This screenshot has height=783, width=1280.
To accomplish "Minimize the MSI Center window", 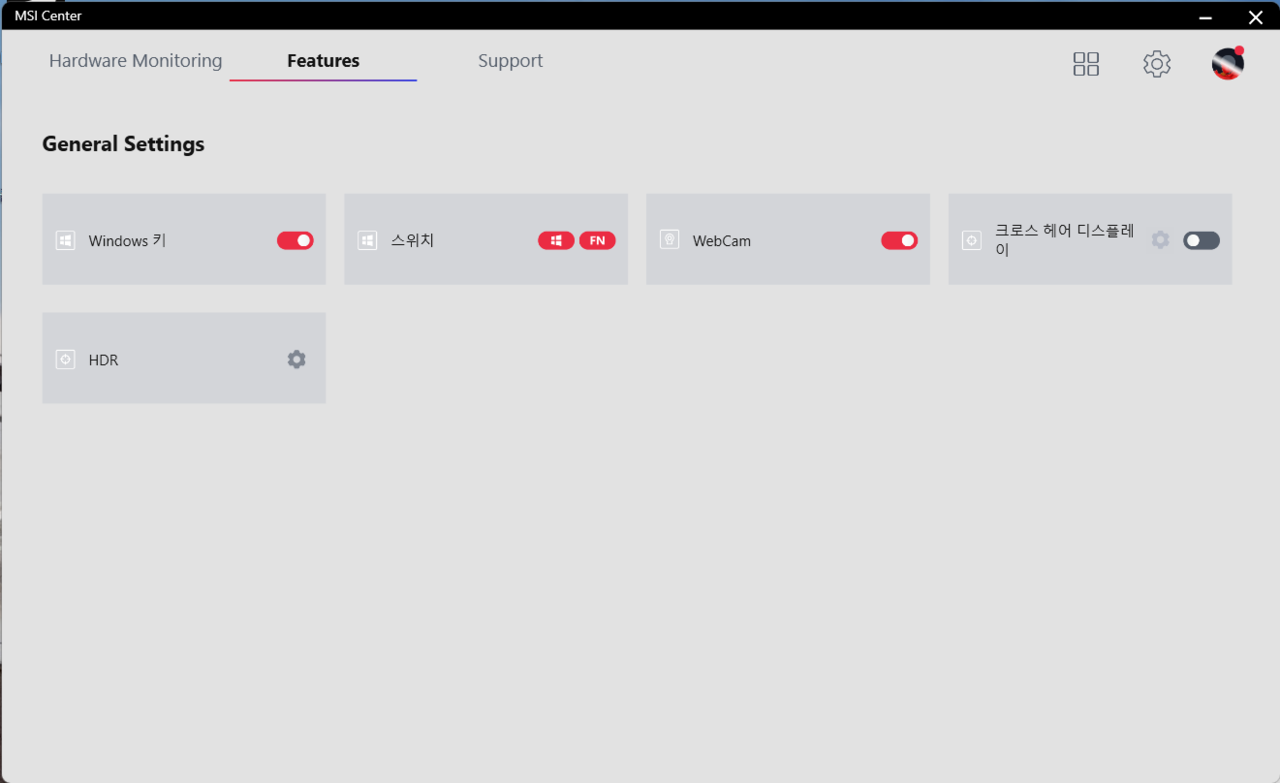I will (x=1206, y=17).
